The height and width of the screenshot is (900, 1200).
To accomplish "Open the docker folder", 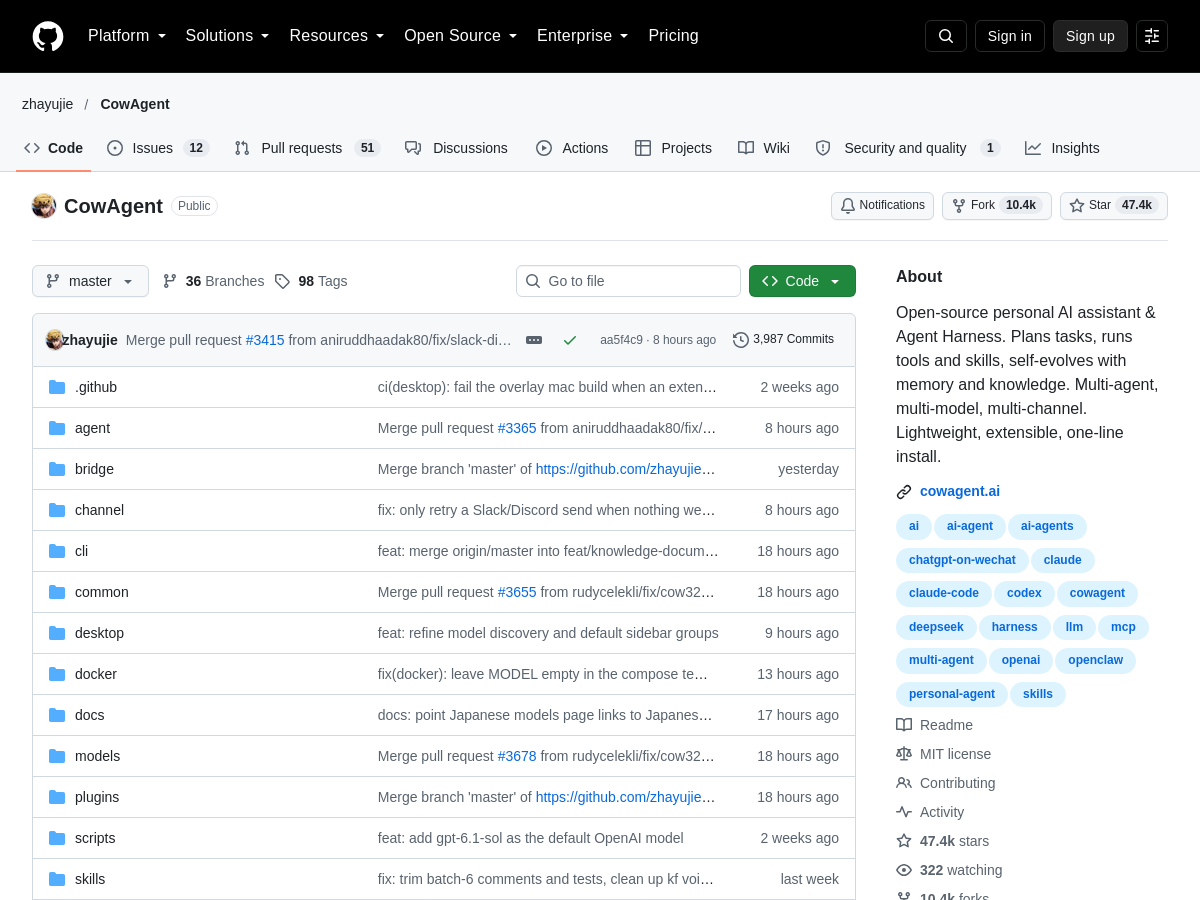I will [96, 674].
